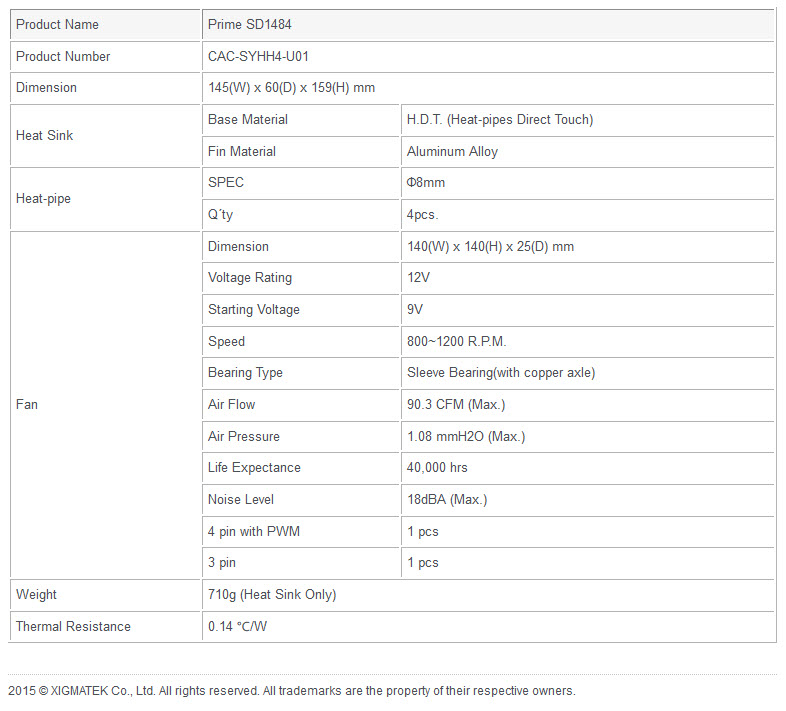
Task: Click the Fan section header cell
Action: pyautogui.click(x=27, y=405)
